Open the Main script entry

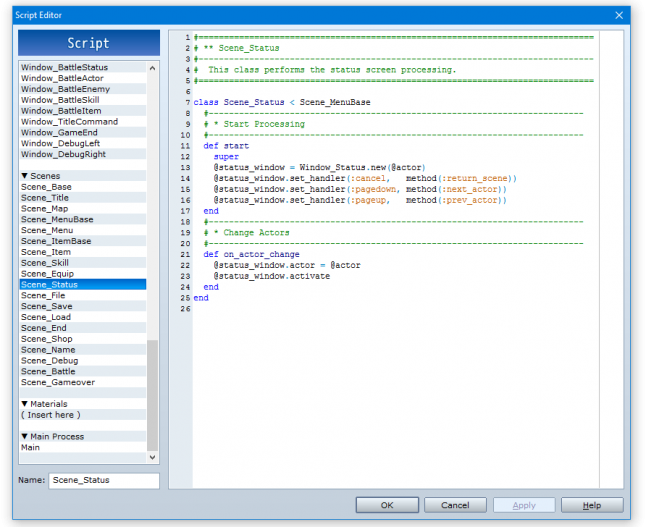[x=31, y=448]
